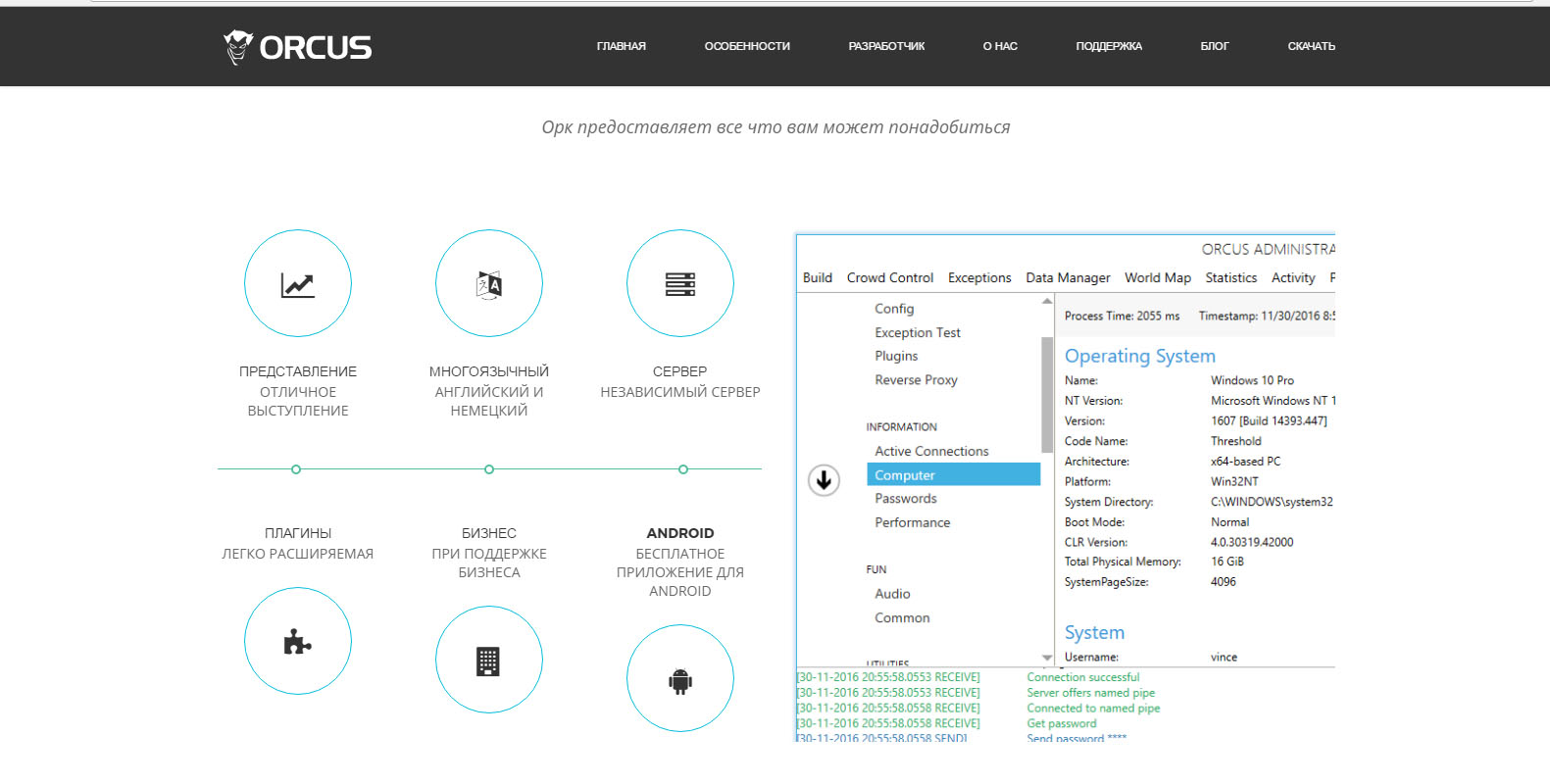1550x784 pixels.
Task: Click the Android robot icon
Action: point(680,679)
